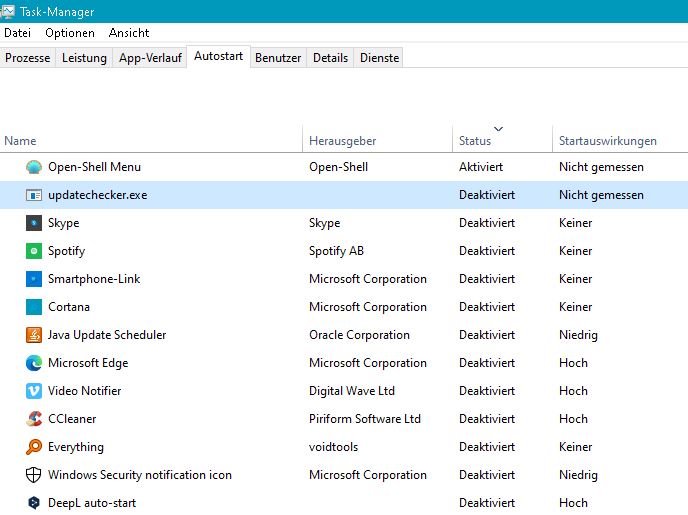The image size is (688, 515).
Task: Click Keiner impact in Everything row
Action: pos(575,447)
